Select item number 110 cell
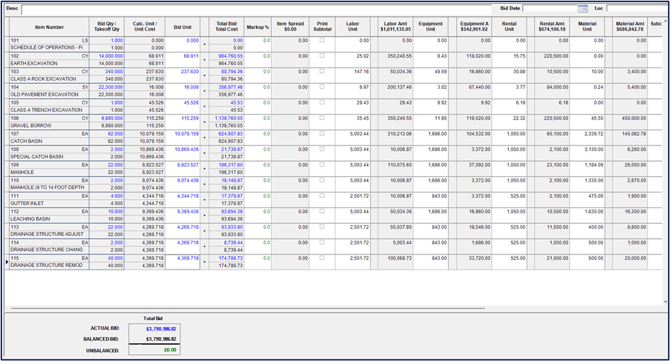 pyautogui.click(x=49, y=180)
